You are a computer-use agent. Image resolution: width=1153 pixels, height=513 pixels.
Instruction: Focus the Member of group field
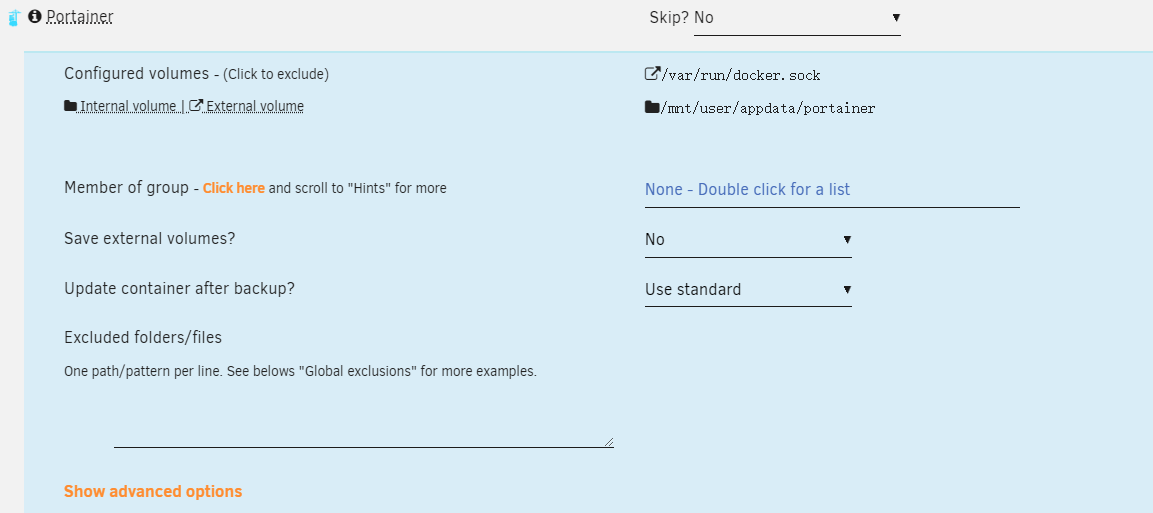[x=832, y=190]
